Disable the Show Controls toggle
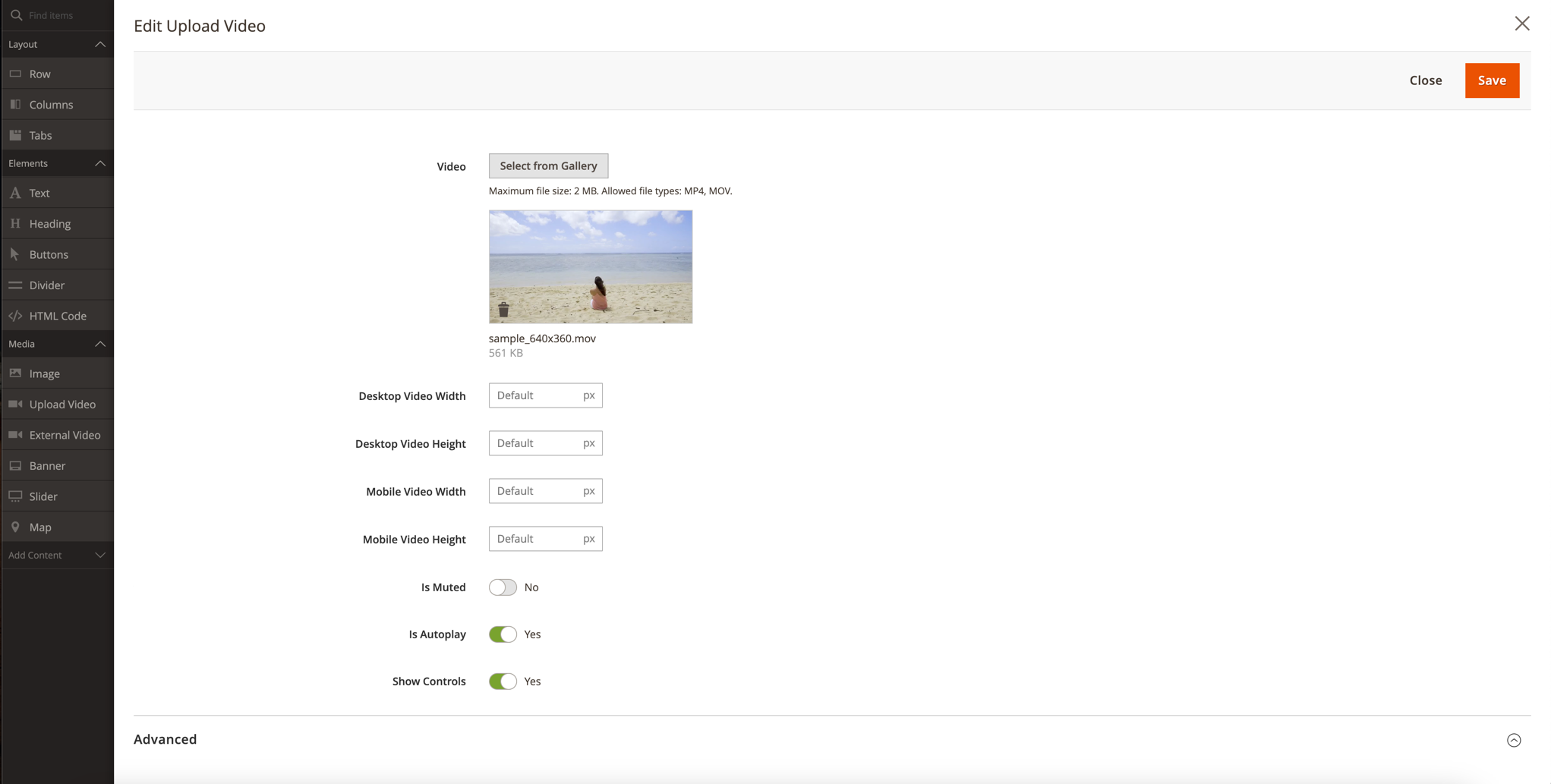Image resolution: width=1551 pixels, height=784 pixels. (x=503, y=682)
